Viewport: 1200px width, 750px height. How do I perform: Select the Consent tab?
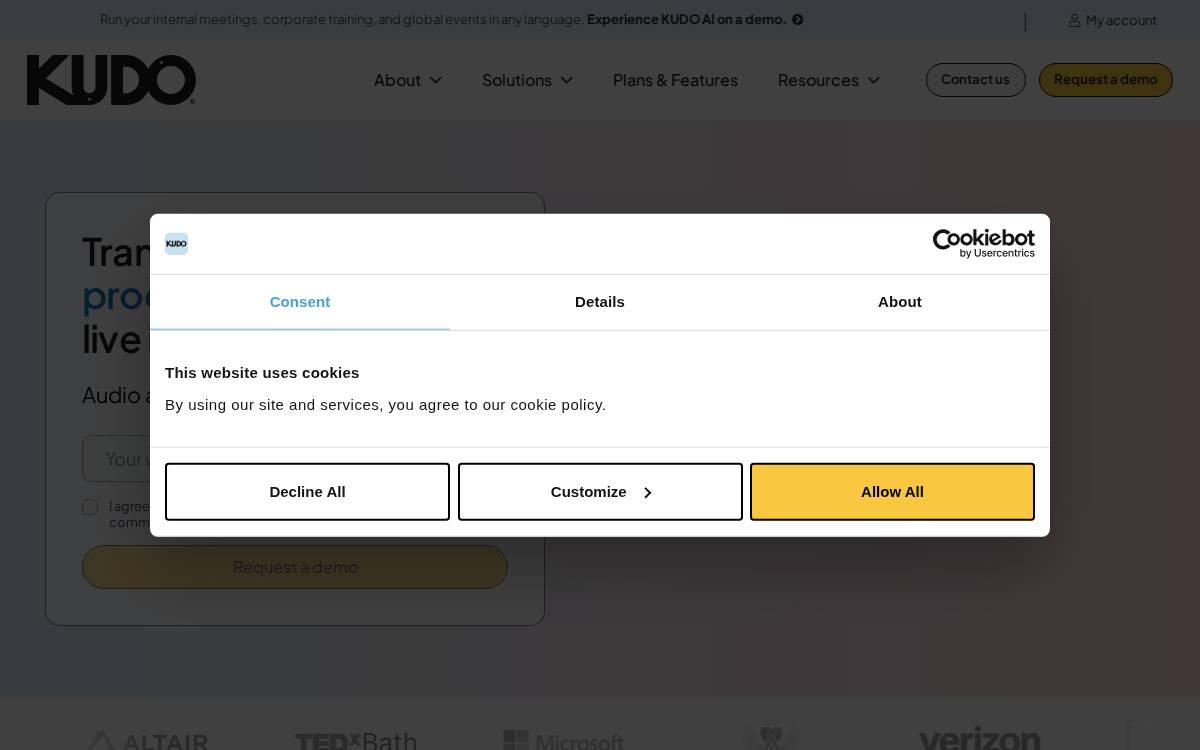300,302
